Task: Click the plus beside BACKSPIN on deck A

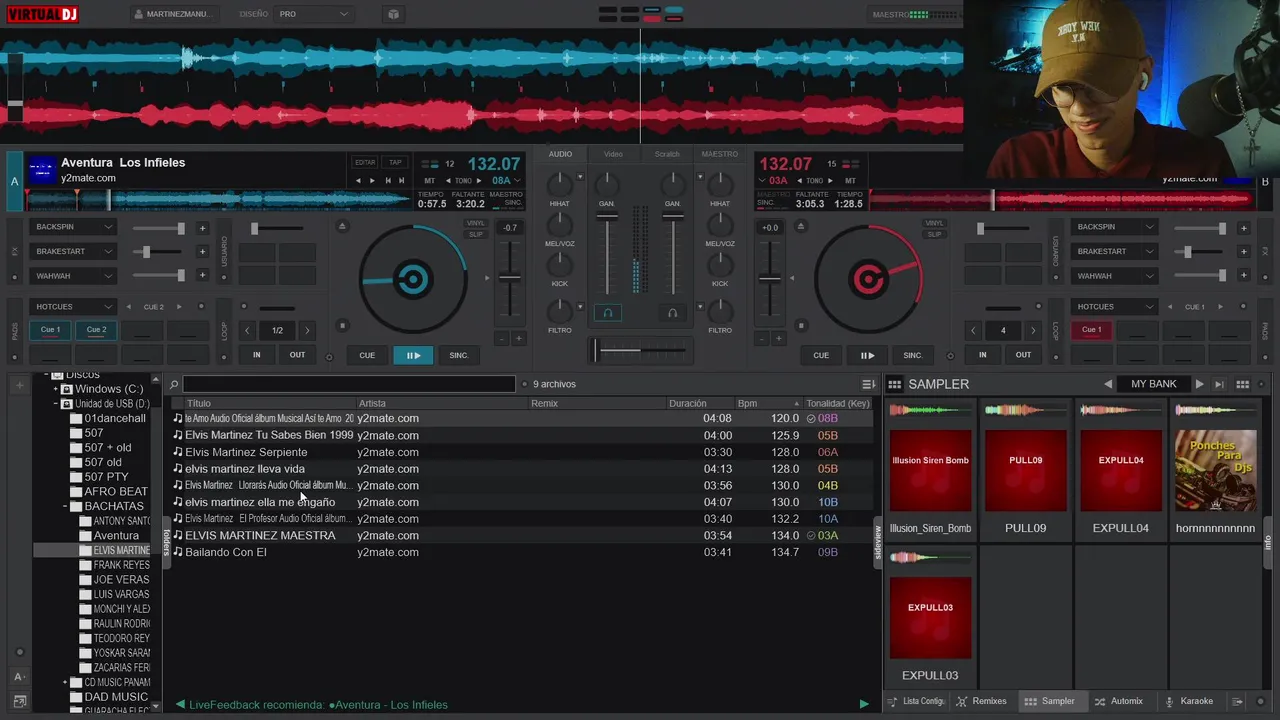Action: (202, 228)
